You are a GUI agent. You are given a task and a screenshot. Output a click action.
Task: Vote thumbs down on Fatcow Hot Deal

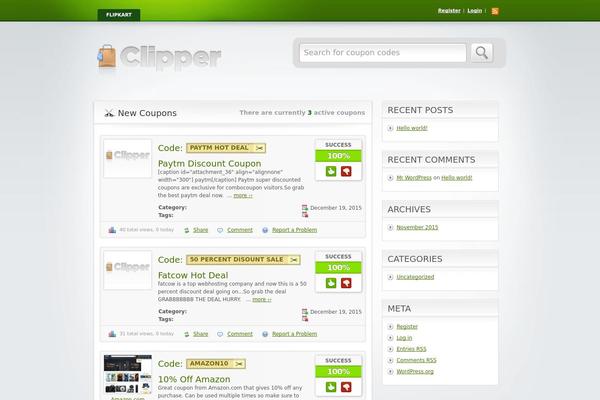click(x=346, y=283)
